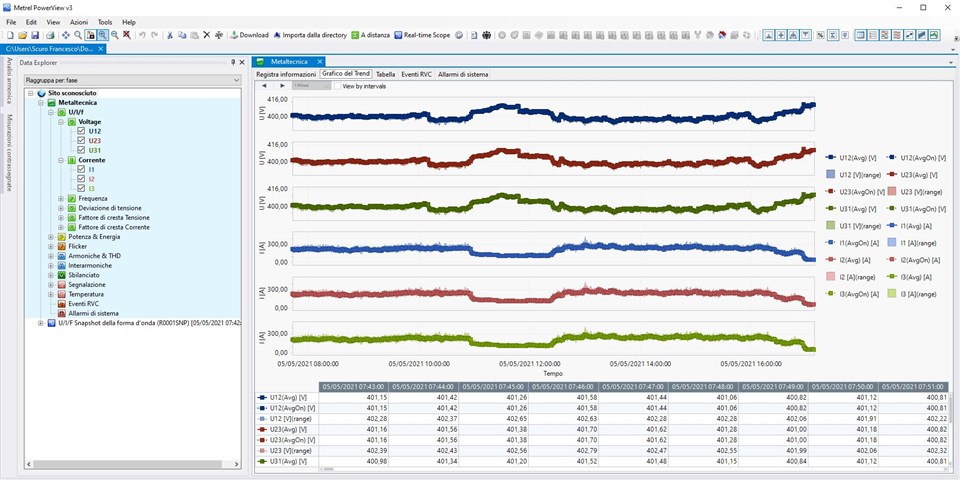Image resolution: width=960 pixels, height=480 pixels.
Task: Switch to the Tabella tab
Action: (385, 74)
